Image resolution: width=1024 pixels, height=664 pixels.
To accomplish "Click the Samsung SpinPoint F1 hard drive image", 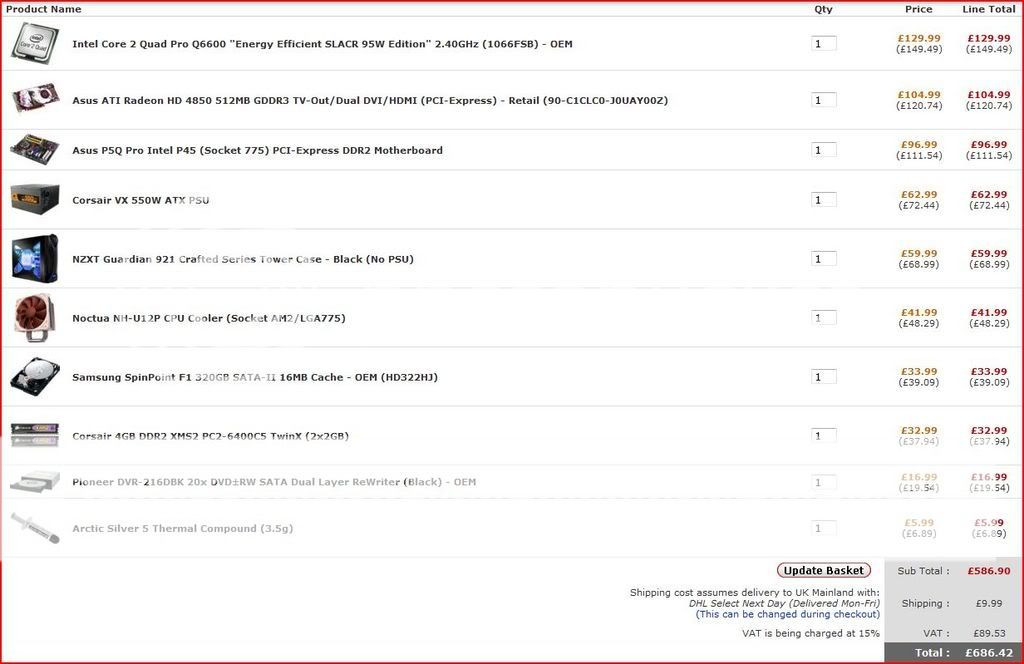I will click(x=35, y=377).
